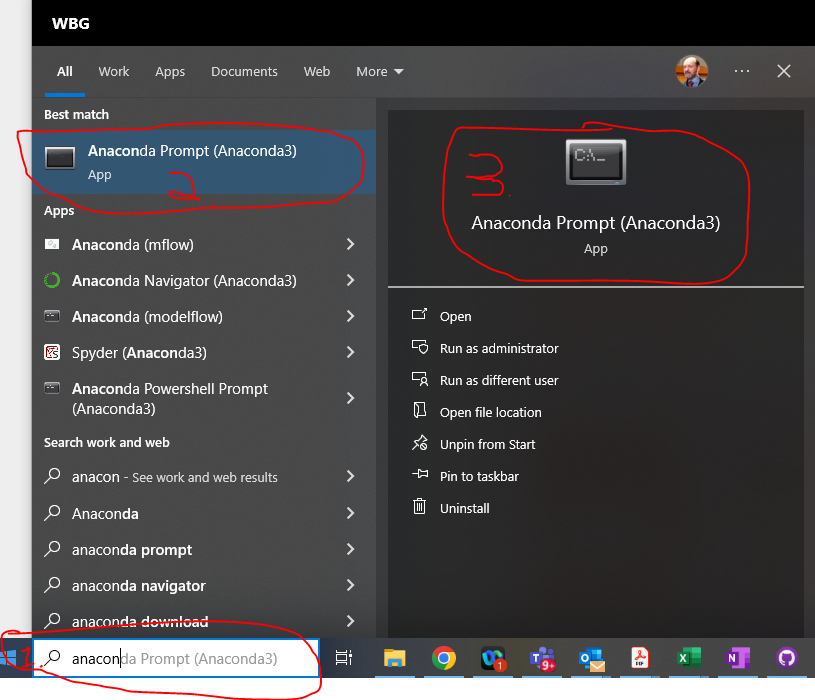This screenshot has height=700, width=815.
Task: Open the More filter dropdown
Action: pos(379,72)
